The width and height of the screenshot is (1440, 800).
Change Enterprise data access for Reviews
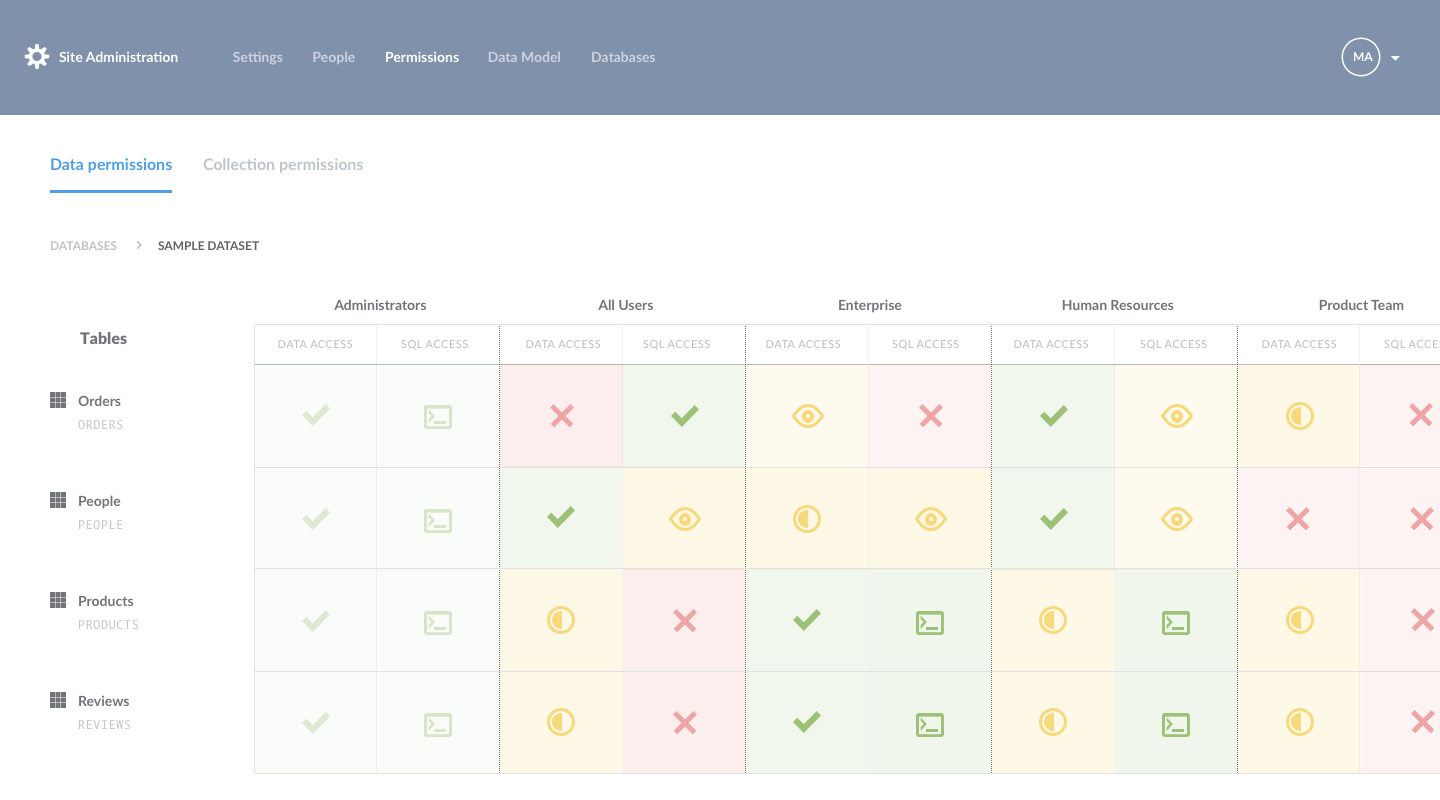807,722
